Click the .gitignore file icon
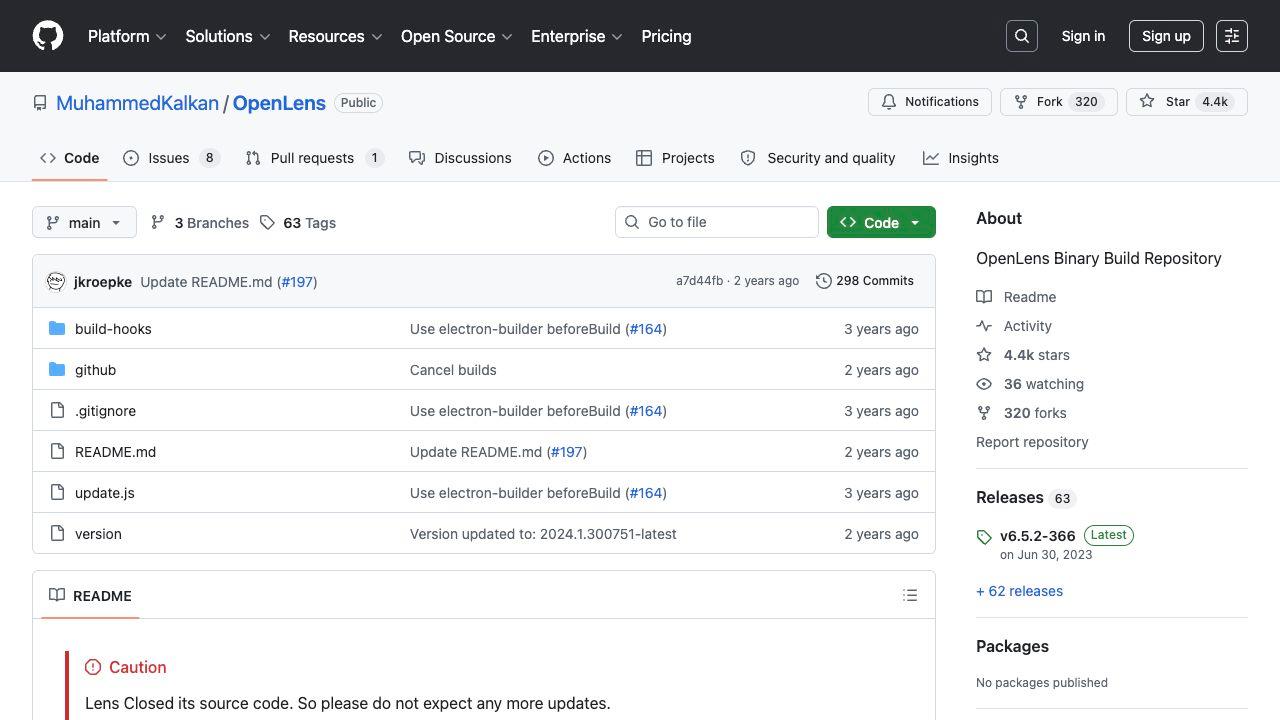1280x720 pixels. point(57,410)
